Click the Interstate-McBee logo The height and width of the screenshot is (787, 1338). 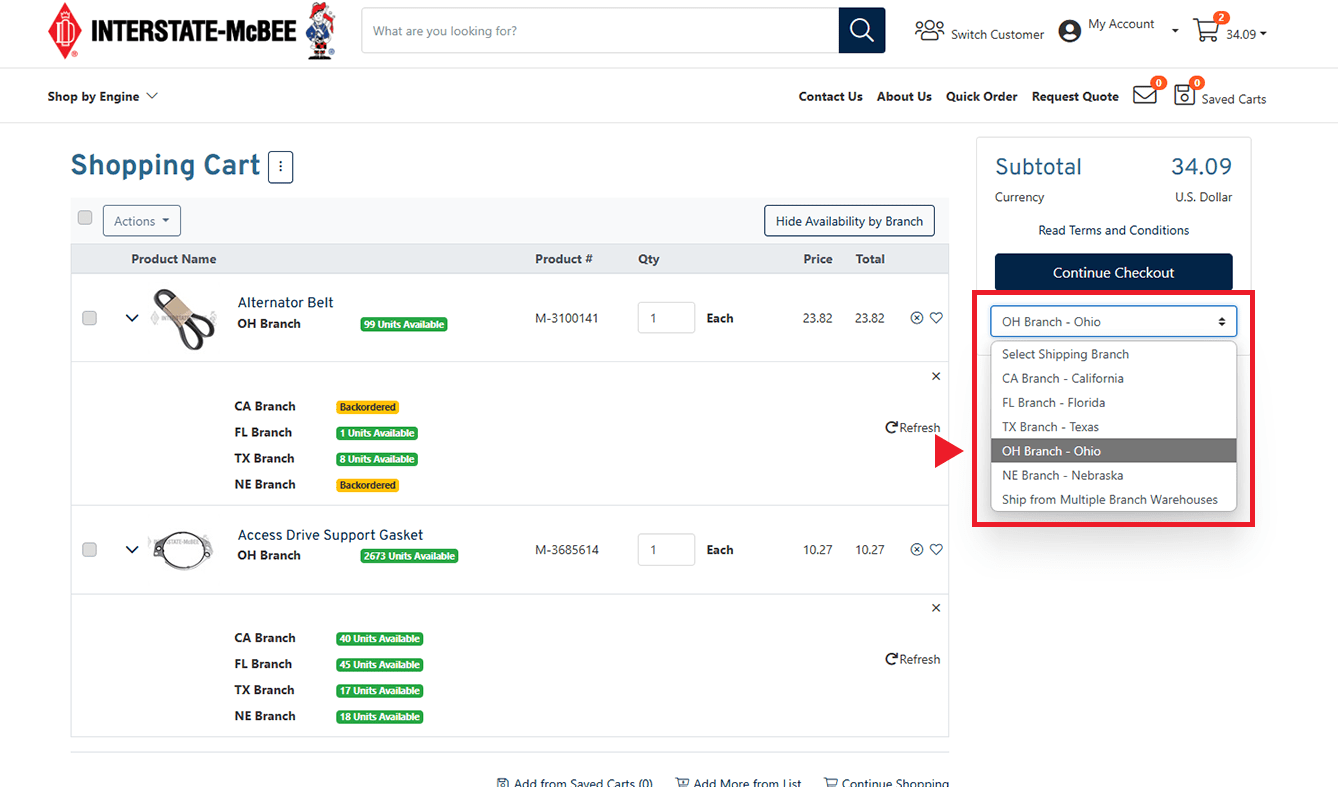coord(191,31)
